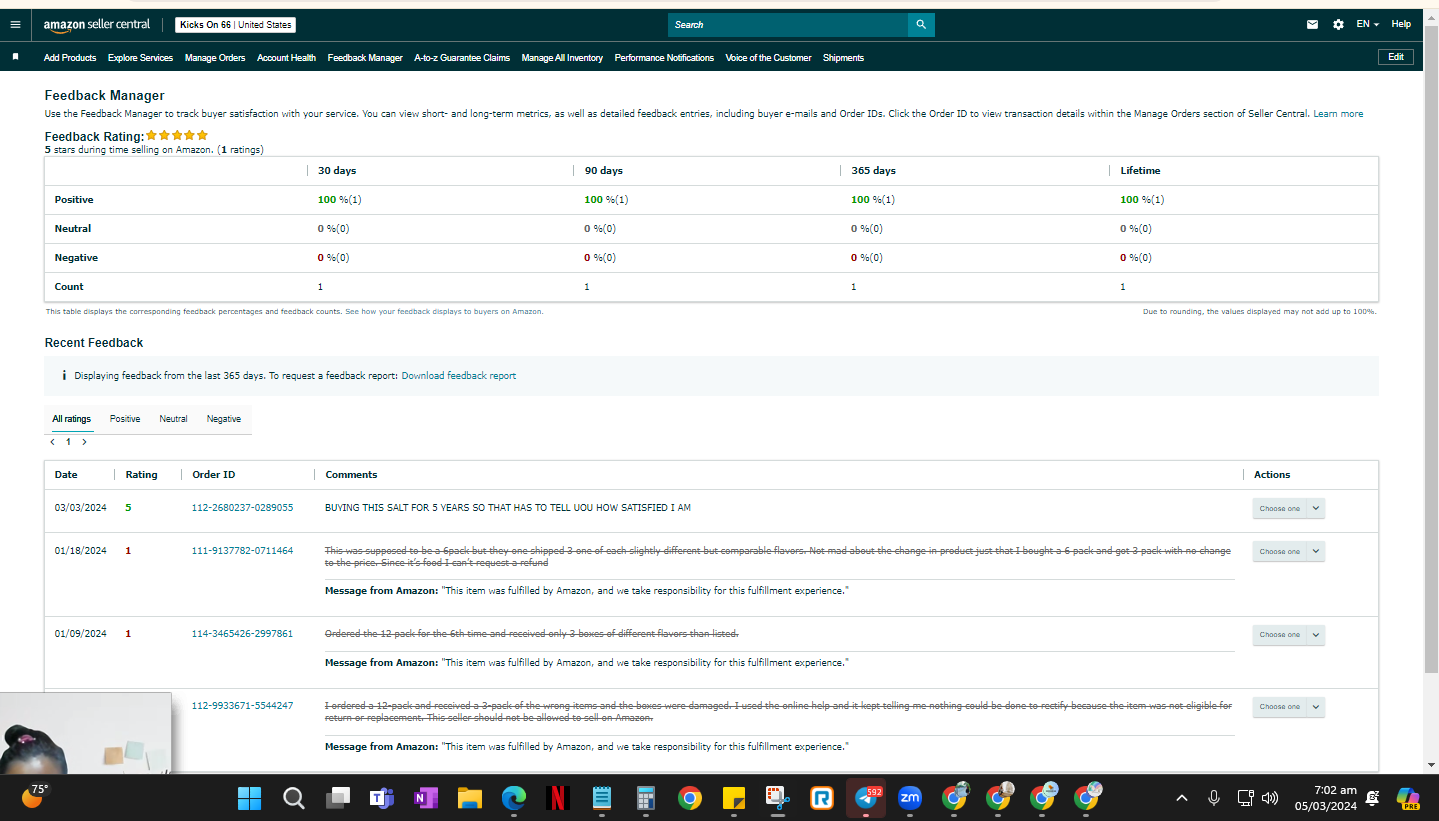Open Performance Notifications
This screenshot has height=821, width=1439.
[x=664, y=58]
